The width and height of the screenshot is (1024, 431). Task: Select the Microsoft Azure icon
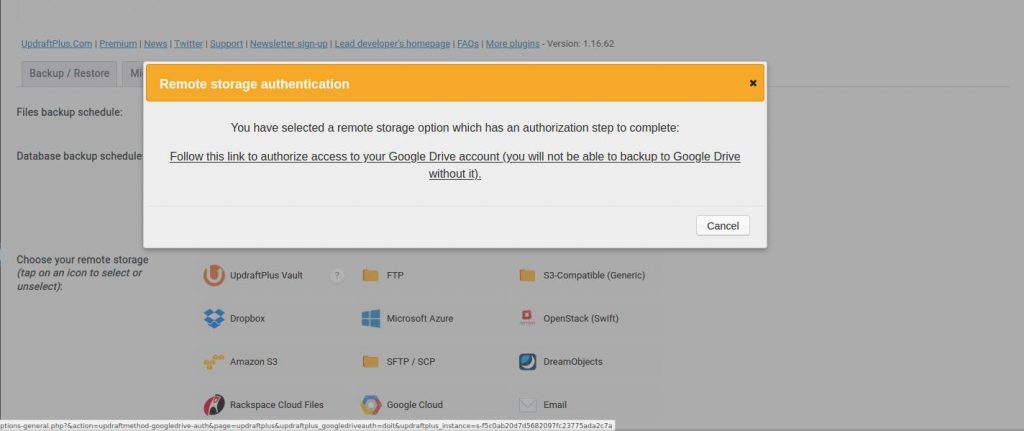pos(370,319)
